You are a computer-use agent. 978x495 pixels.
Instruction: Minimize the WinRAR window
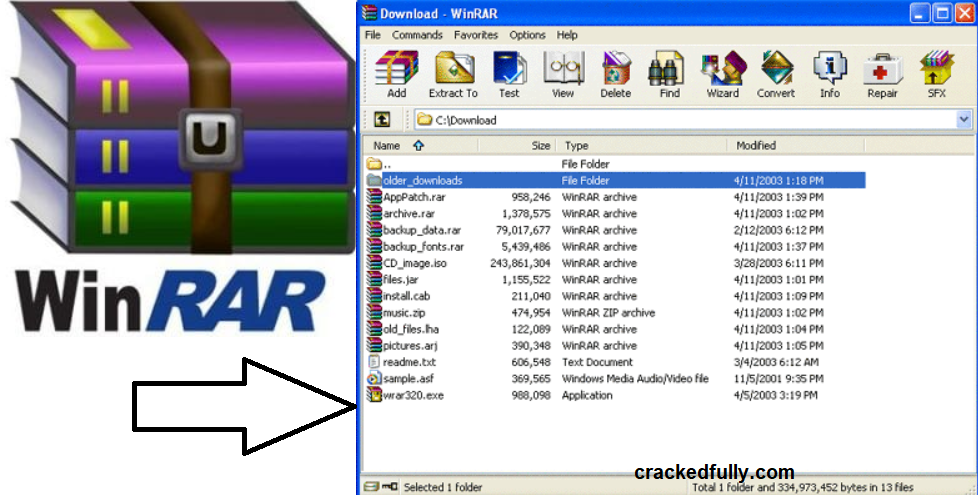click(x=920, y=13)
